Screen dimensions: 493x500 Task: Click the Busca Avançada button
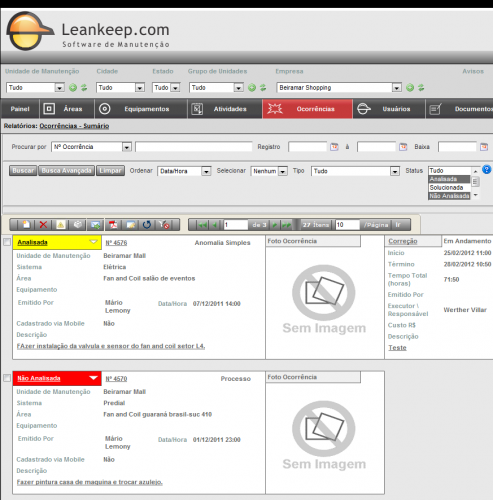pos(66,171)
